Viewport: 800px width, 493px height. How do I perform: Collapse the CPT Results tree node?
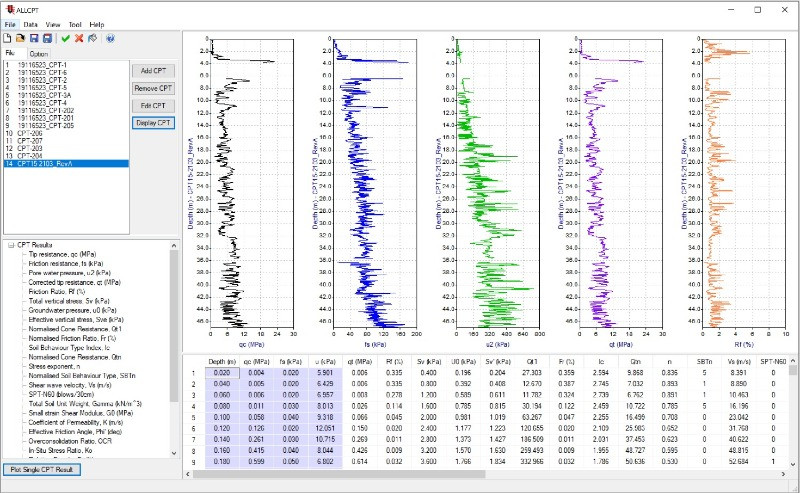[11, 245]
